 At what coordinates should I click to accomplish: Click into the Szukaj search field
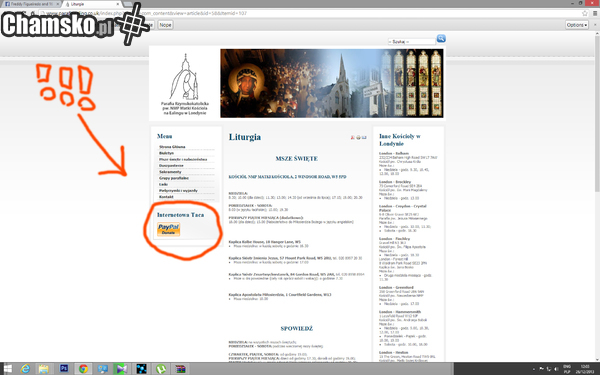[412, 41]
